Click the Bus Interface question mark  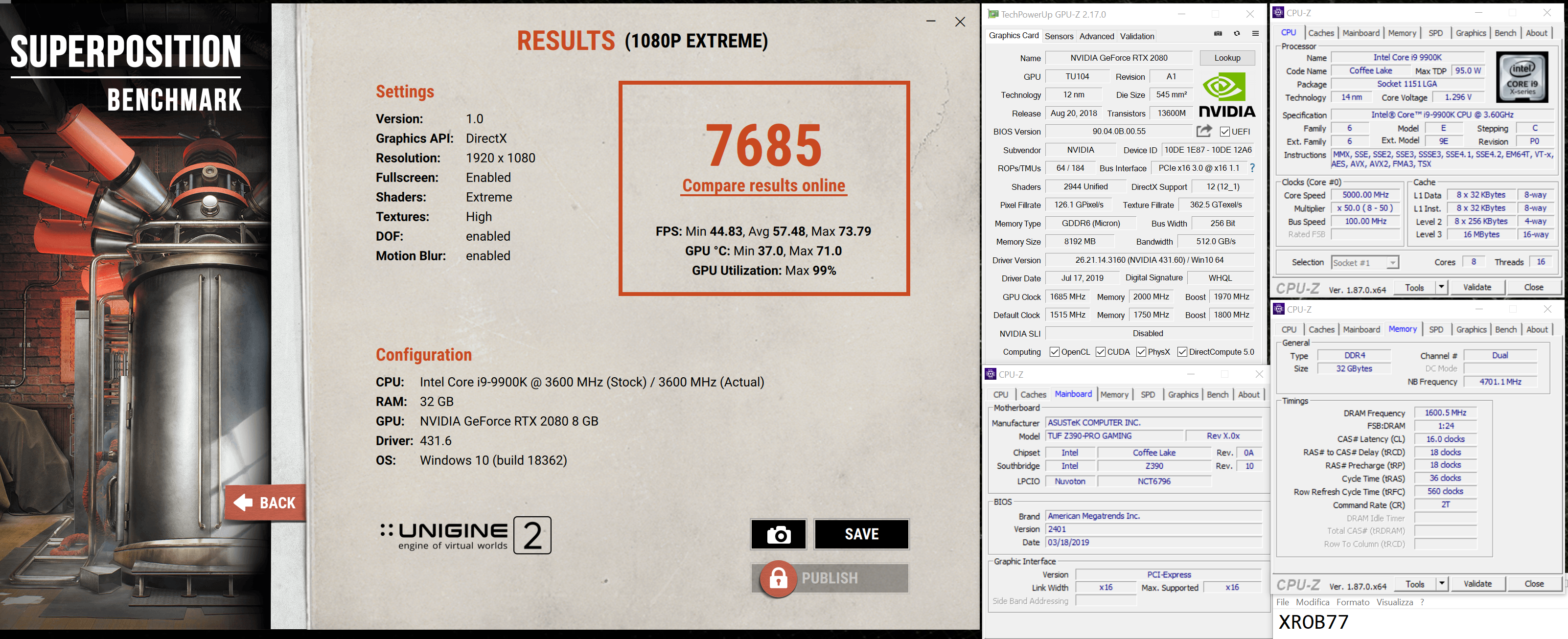click(1252, 168)
